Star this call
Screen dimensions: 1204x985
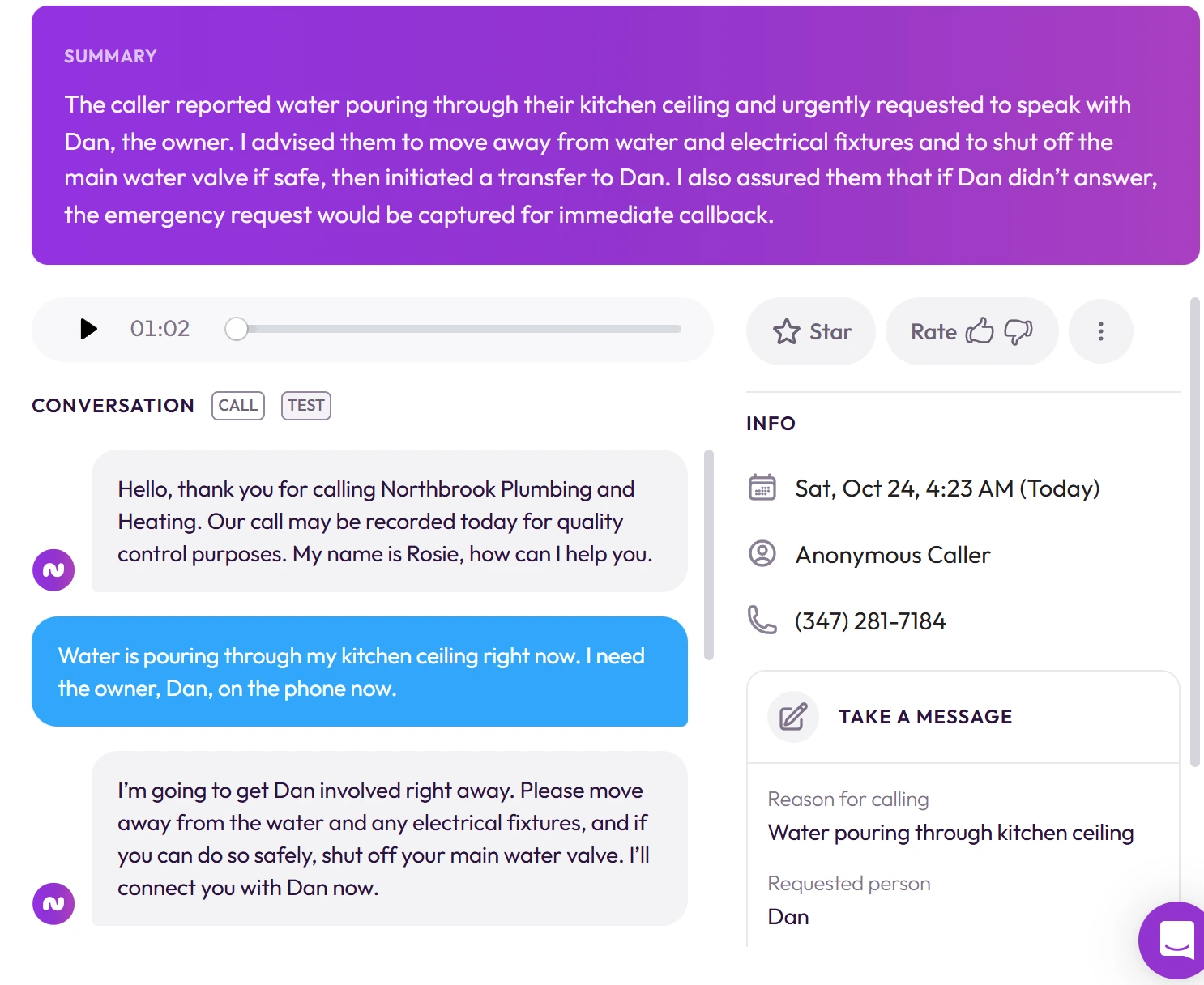coord(811,331)
